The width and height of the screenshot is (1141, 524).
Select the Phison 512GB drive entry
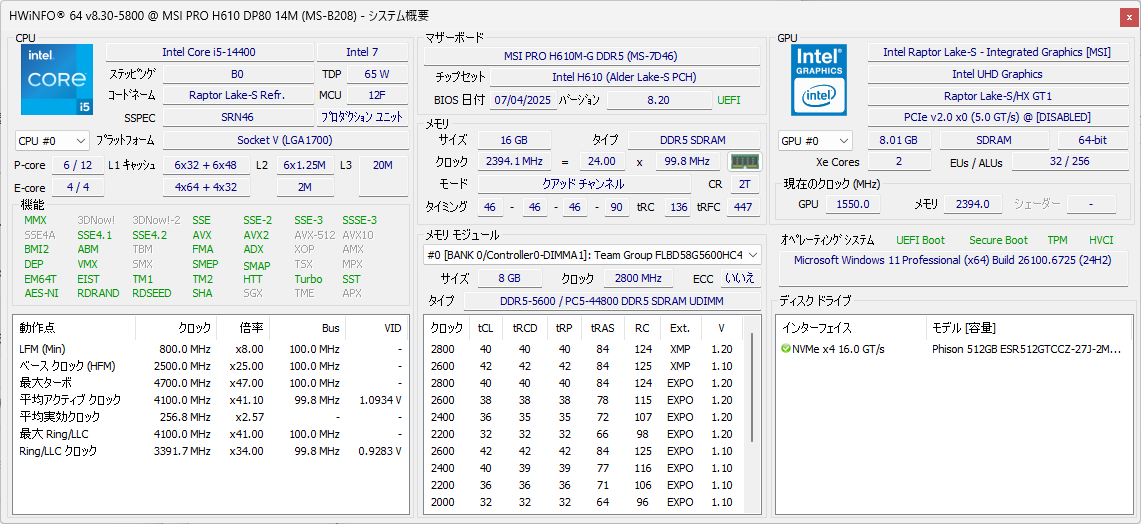tap(1026, 349)
